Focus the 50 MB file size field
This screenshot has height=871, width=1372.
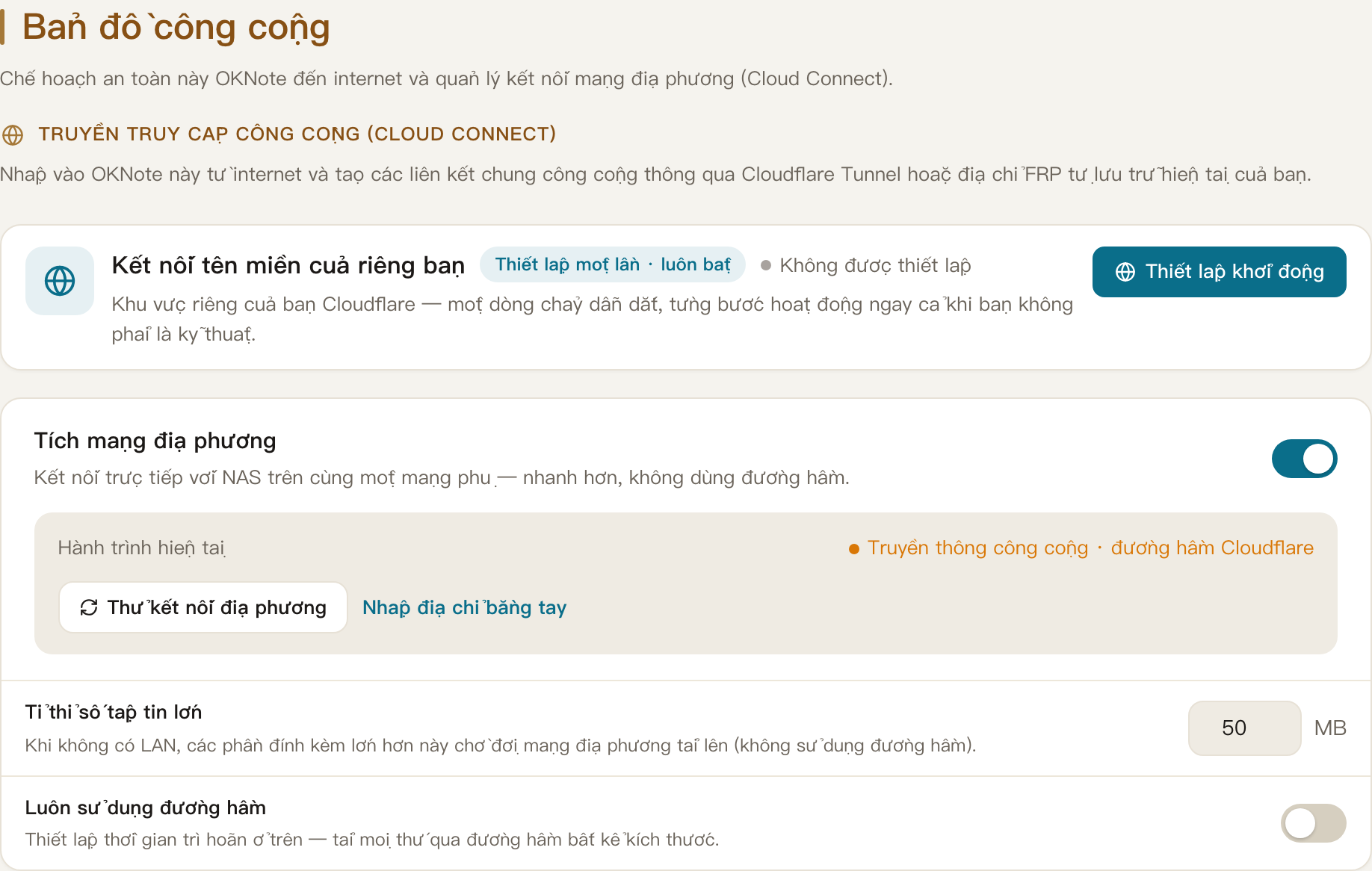pyautogui.click(x=1244, y=728)
